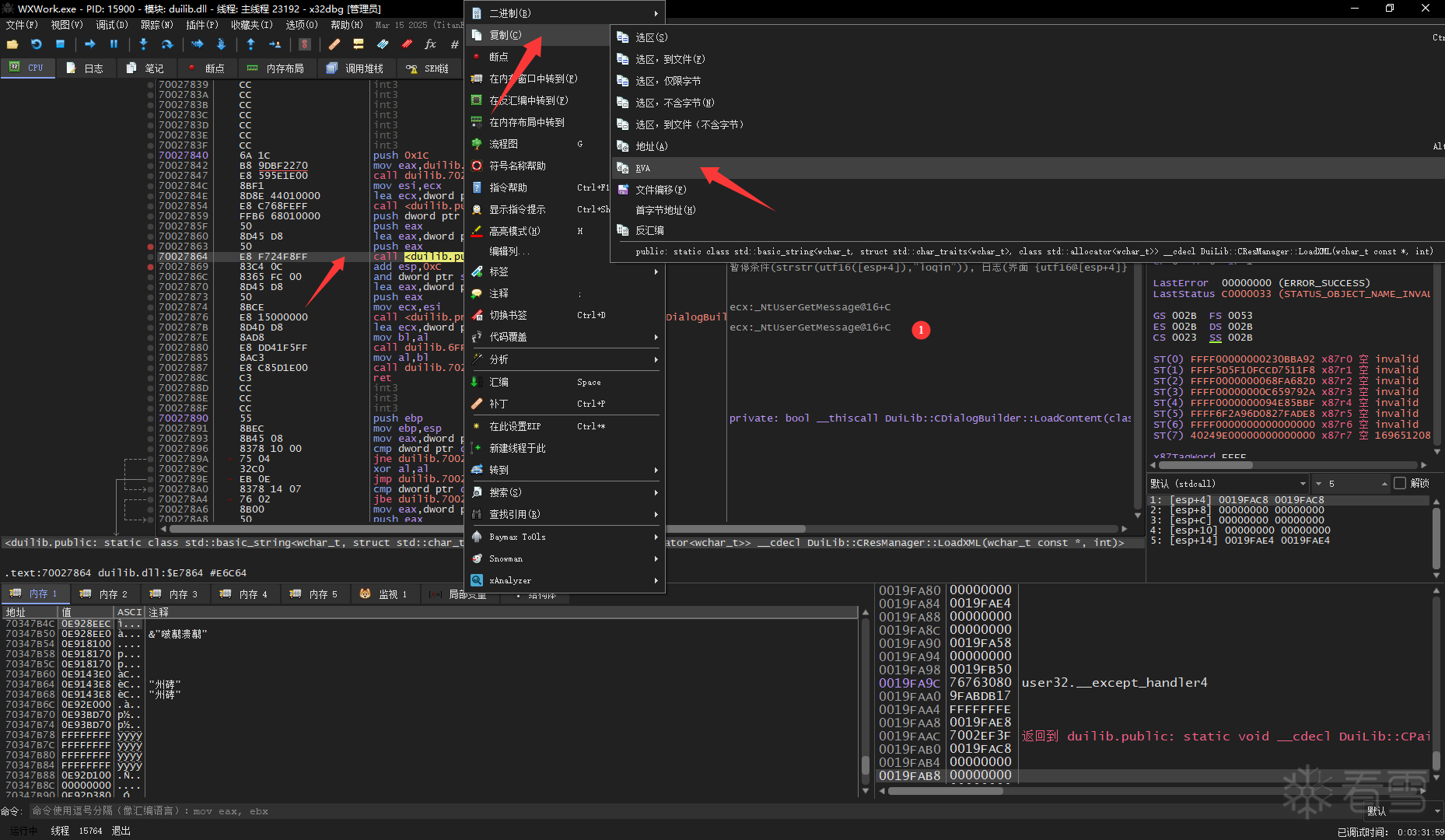Open file with the folder icon
Image resolution: width=1445 pixels, height=840 pixels.
[x=12, y=44]
